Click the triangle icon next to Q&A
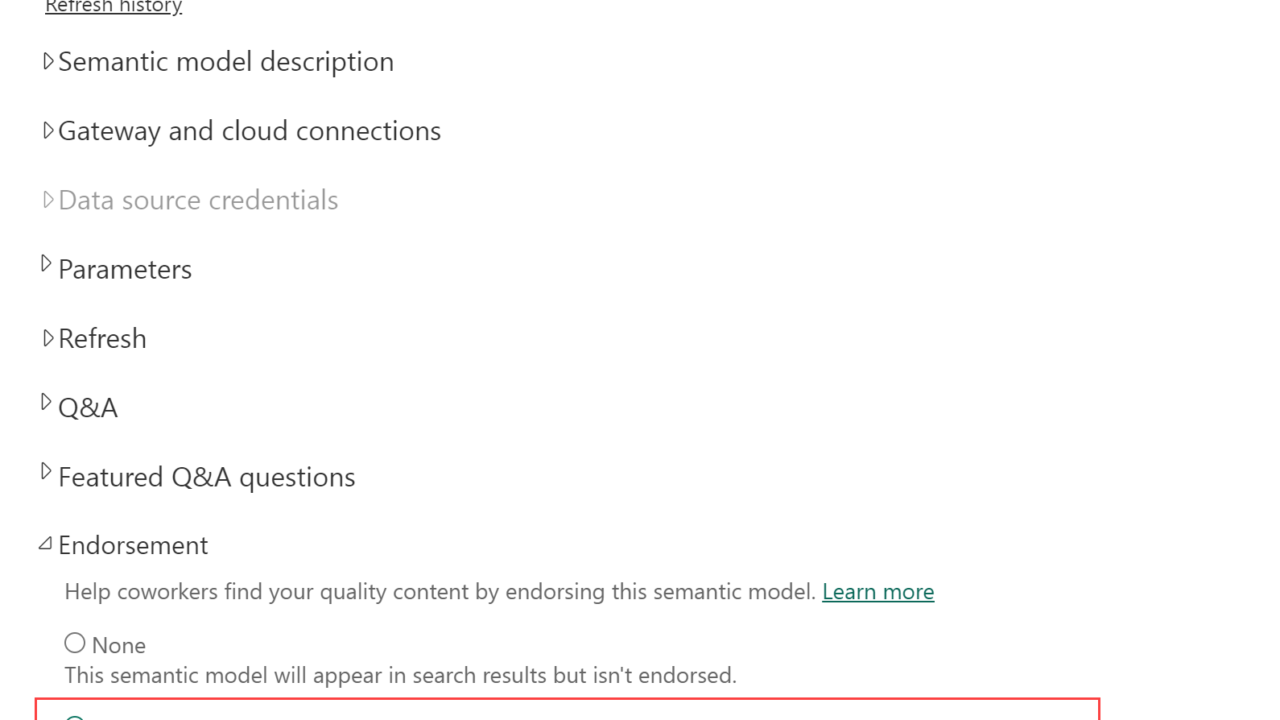Viewport: 1280px width, 720px height. click(x=46, y=402)
